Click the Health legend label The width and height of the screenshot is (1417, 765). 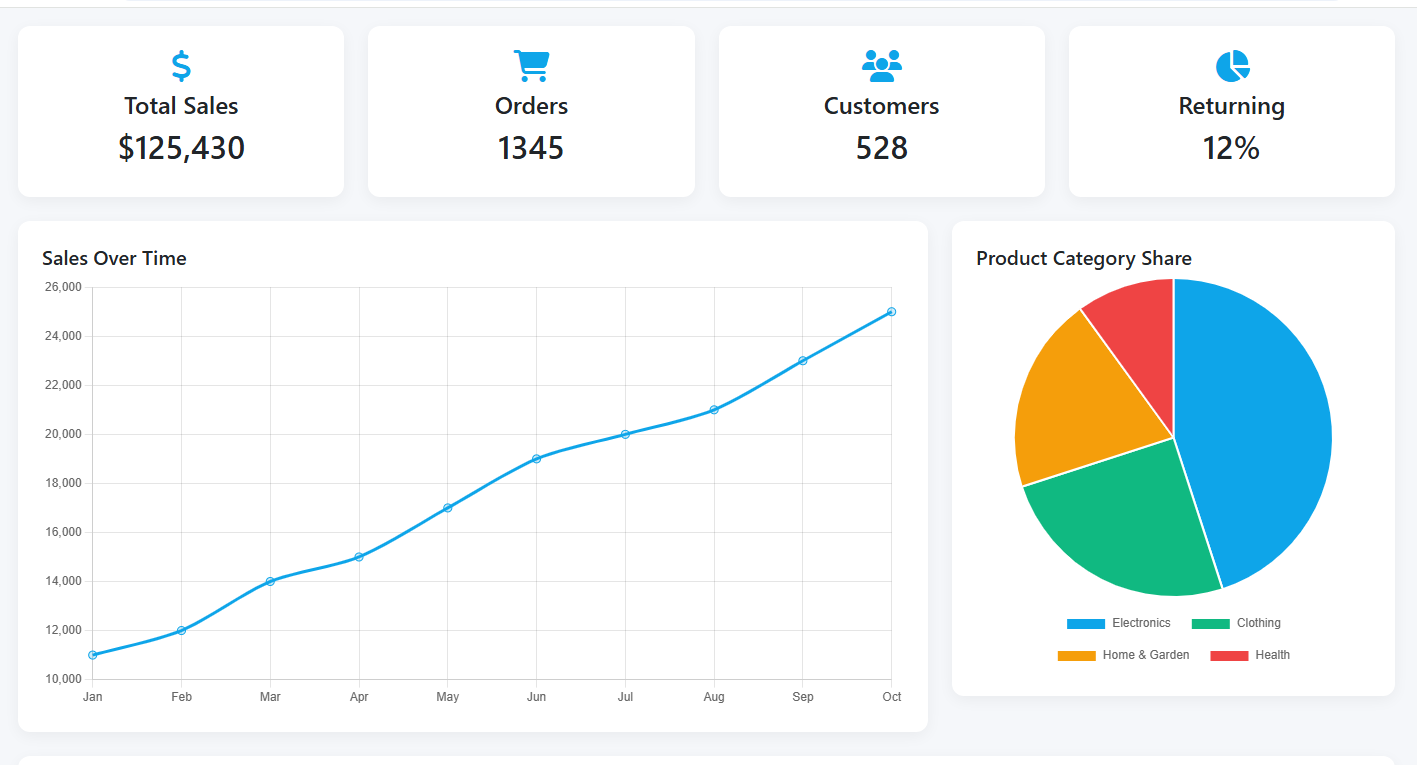point(1273,655)
